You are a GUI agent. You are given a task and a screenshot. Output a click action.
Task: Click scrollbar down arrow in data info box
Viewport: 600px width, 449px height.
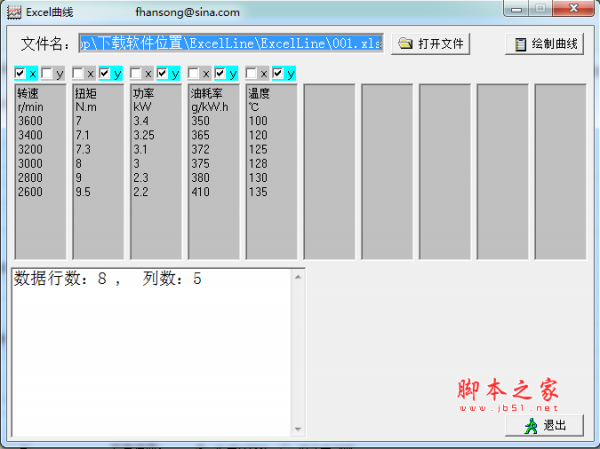[x=298, y=429]
